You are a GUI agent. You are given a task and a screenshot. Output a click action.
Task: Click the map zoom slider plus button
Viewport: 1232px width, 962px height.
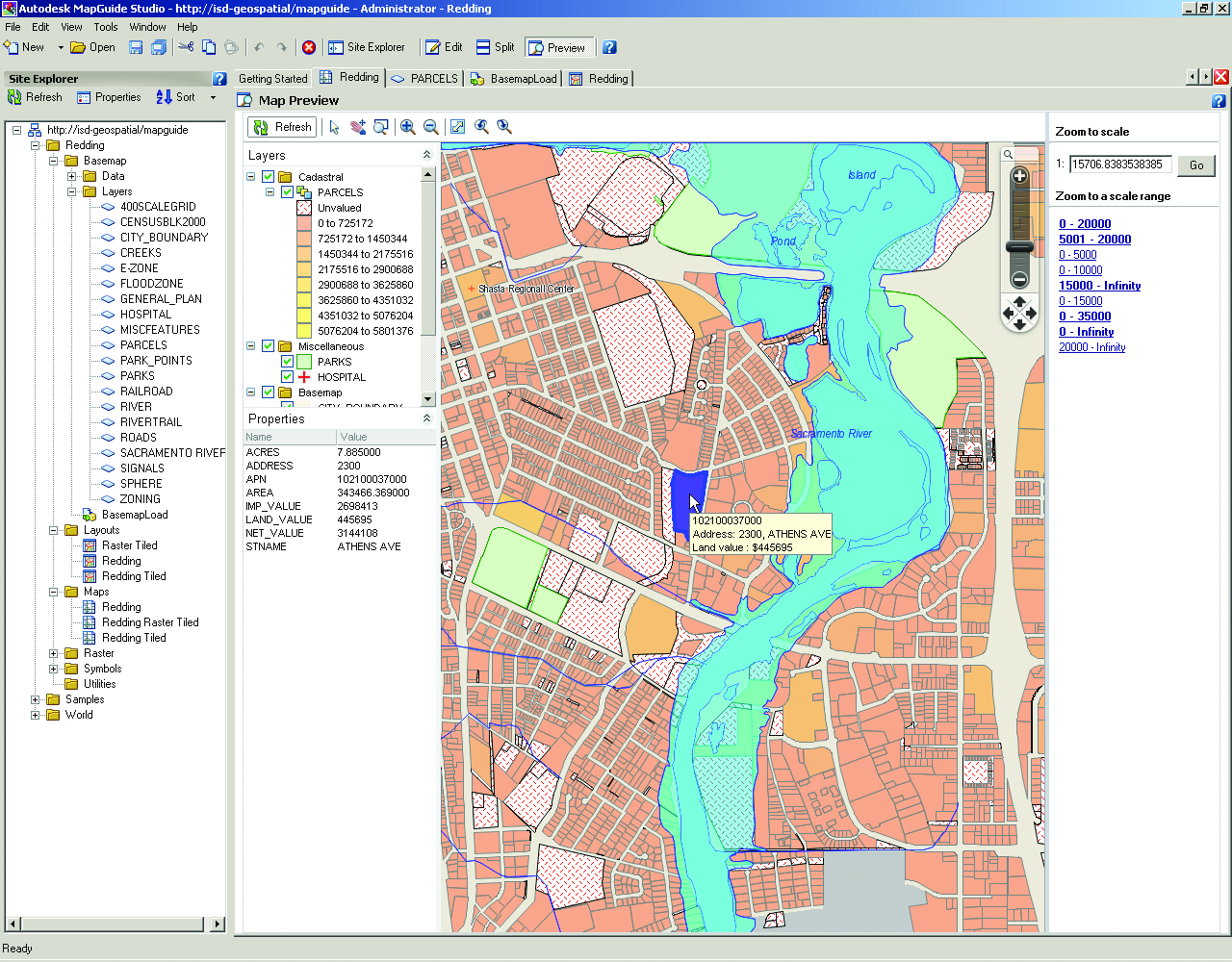coord(1020,176)
